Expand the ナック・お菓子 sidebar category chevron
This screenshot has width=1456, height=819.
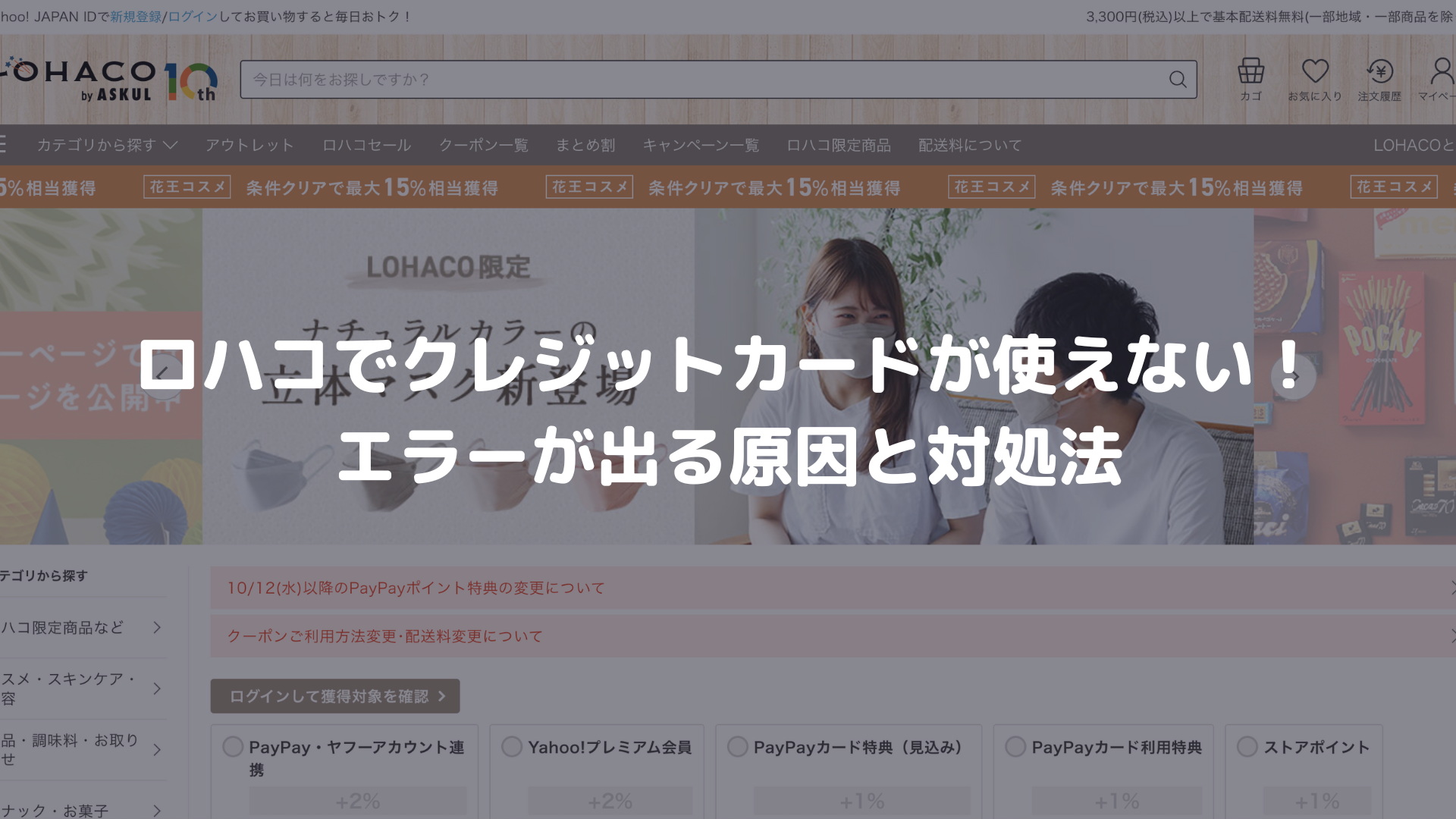pyautogui.click(x=156, y=811)
